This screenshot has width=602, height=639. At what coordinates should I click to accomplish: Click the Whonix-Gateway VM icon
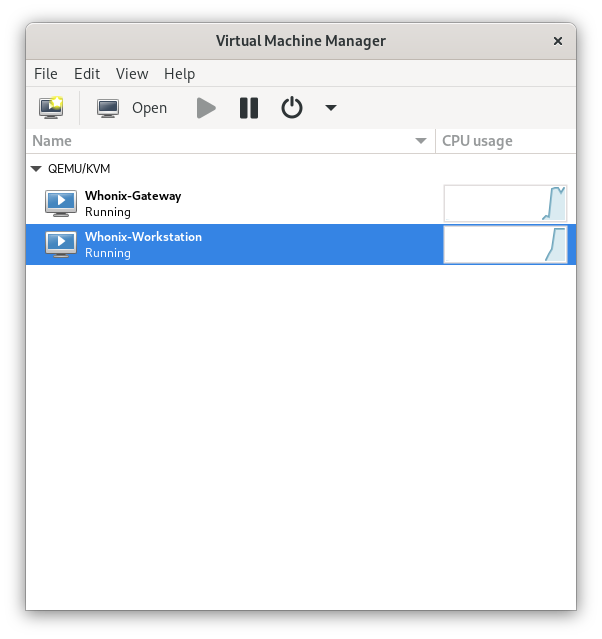61,203
